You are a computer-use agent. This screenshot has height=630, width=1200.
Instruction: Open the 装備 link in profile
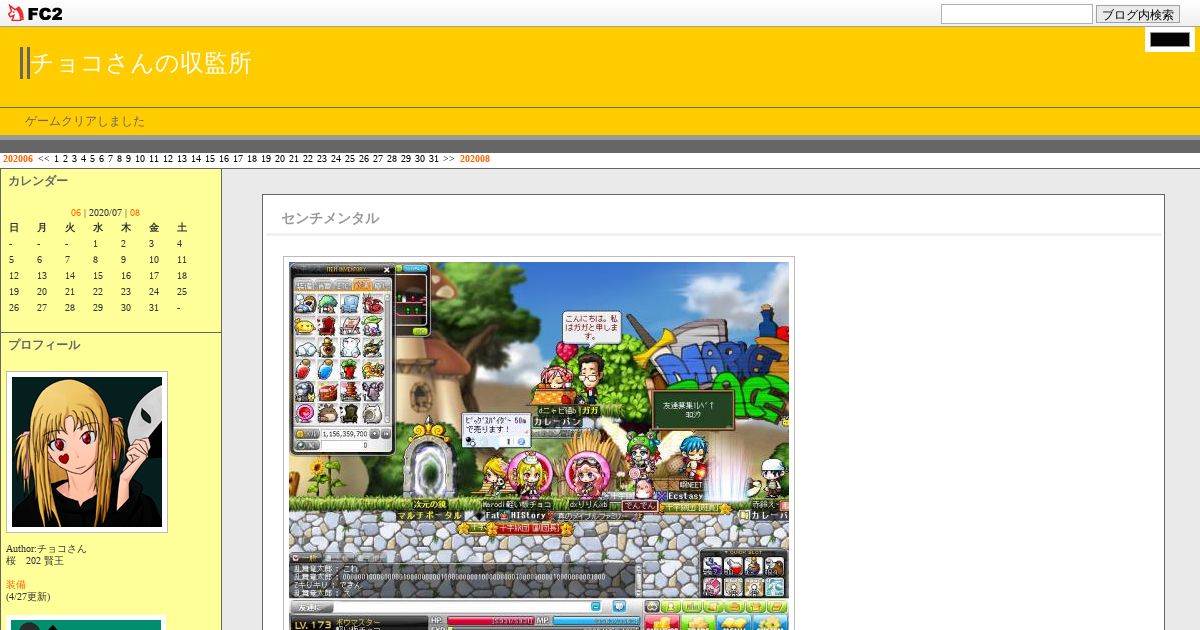click(16, 585)
